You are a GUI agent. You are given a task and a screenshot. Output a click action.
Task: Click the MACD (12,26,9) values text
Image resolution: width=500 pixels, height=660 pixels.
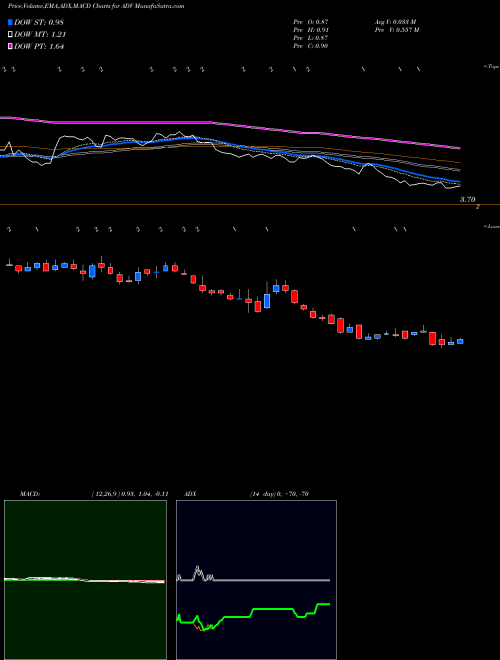[130, 494]
